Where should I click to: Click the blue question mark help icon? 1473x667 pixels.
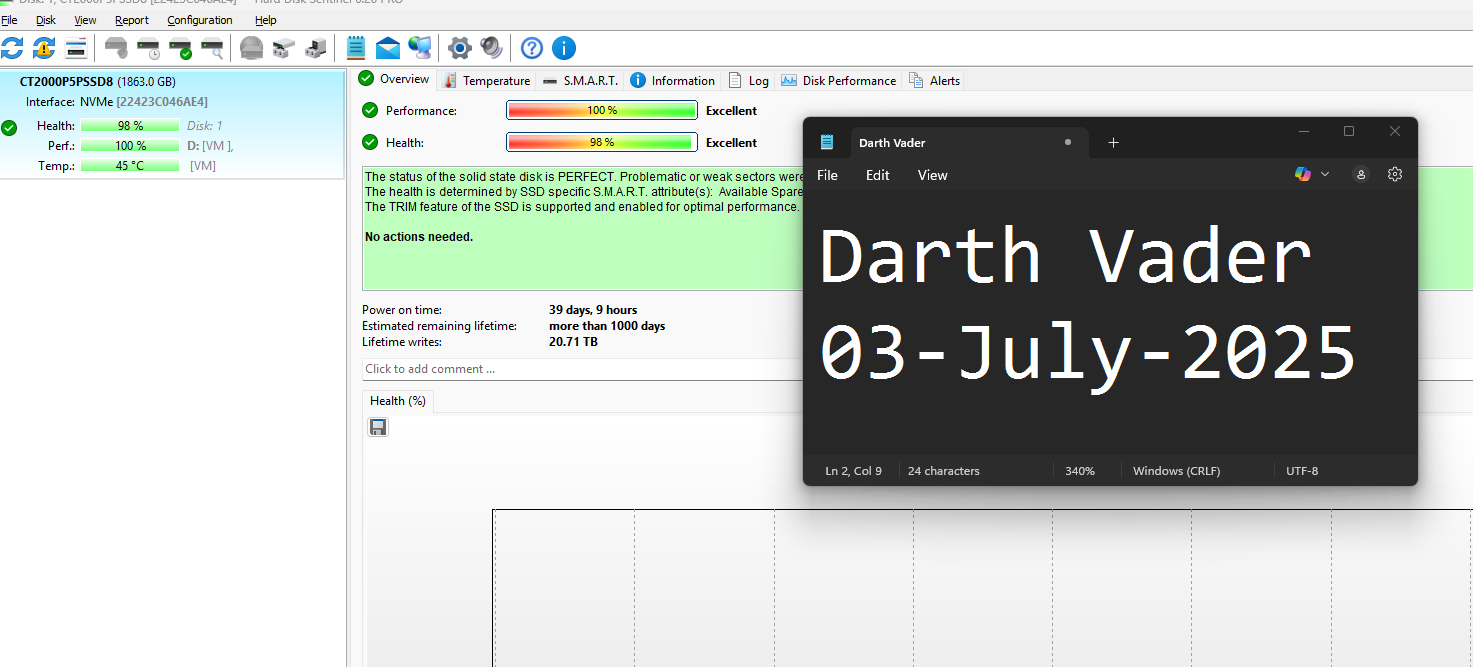tap(532, 47)
